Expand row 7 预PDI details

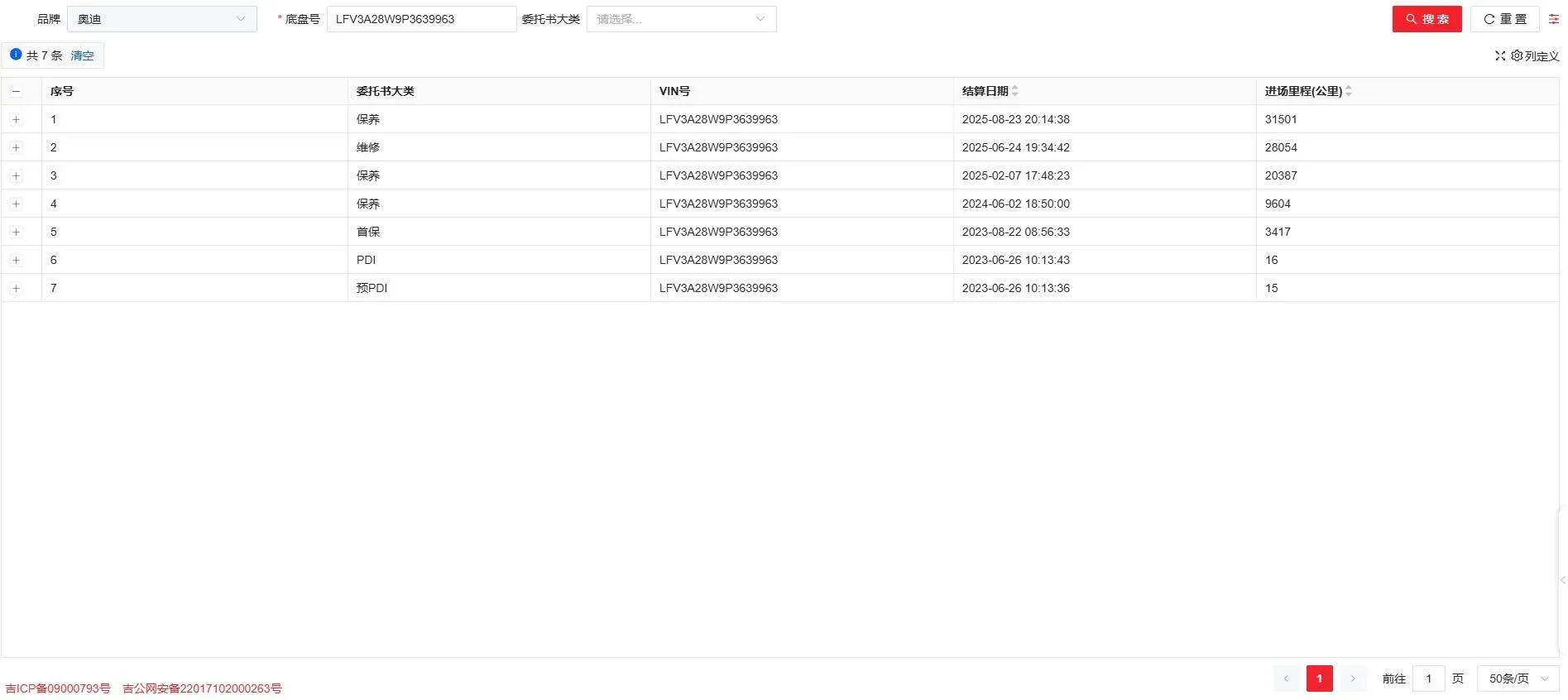tap(16, 289)
